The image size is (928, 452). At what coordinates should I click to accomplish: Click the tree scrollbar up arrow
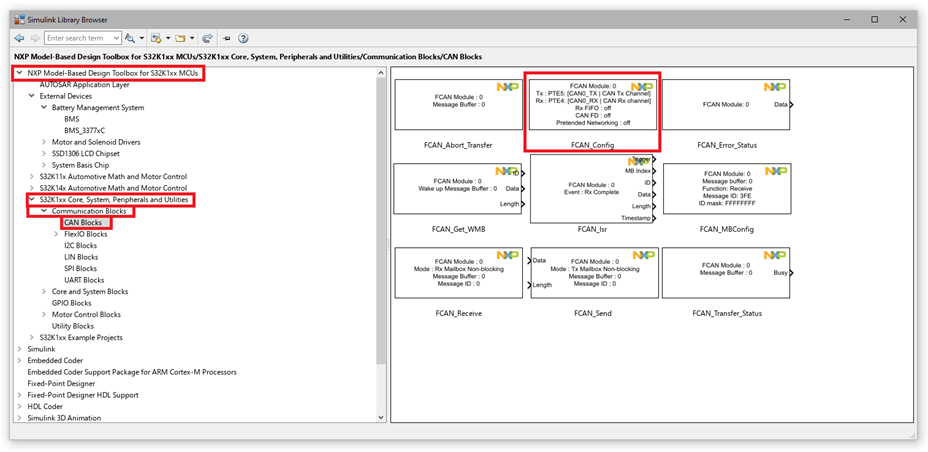pos(381,72)
